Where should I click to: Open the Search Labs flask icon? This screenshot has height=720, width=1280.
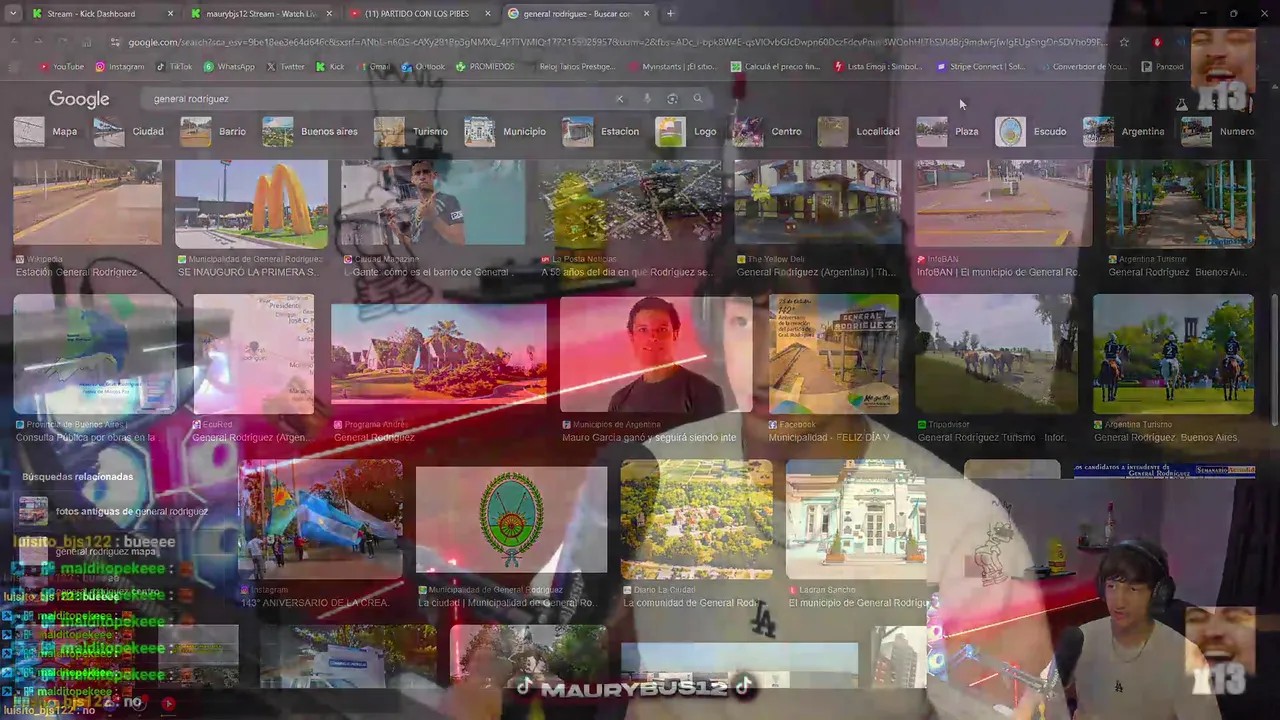click(x=1181, y=104)
